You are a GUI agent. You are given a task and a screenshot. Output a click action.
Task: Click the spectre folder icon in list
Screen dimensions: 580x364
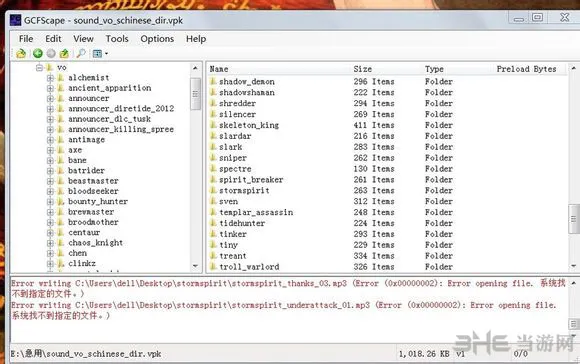pyautogui.click(x=213, y=169)
